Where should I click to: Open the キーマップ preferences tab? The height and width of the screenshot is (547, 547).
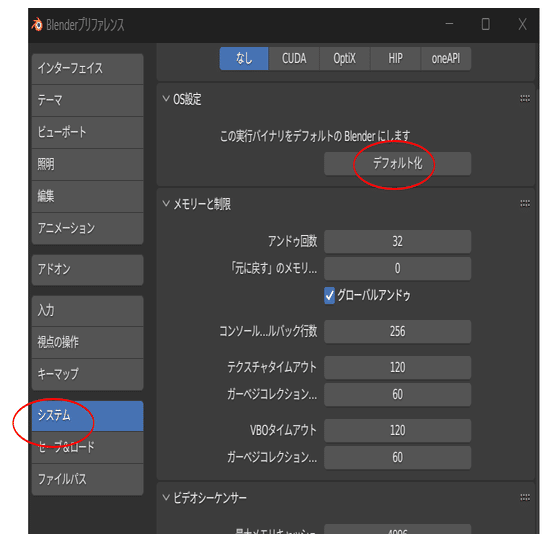[88, 374]
